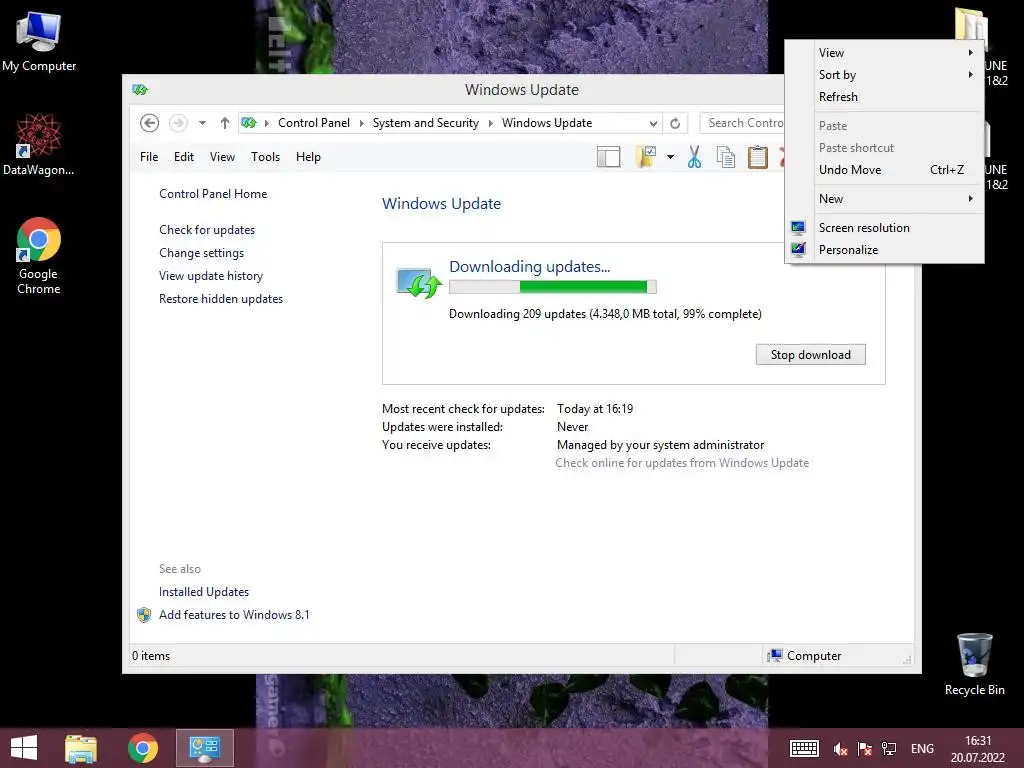Select DataWagon desktop shortcut
Viewport: 1024px width, 768px height.
[x=39, y=144]
